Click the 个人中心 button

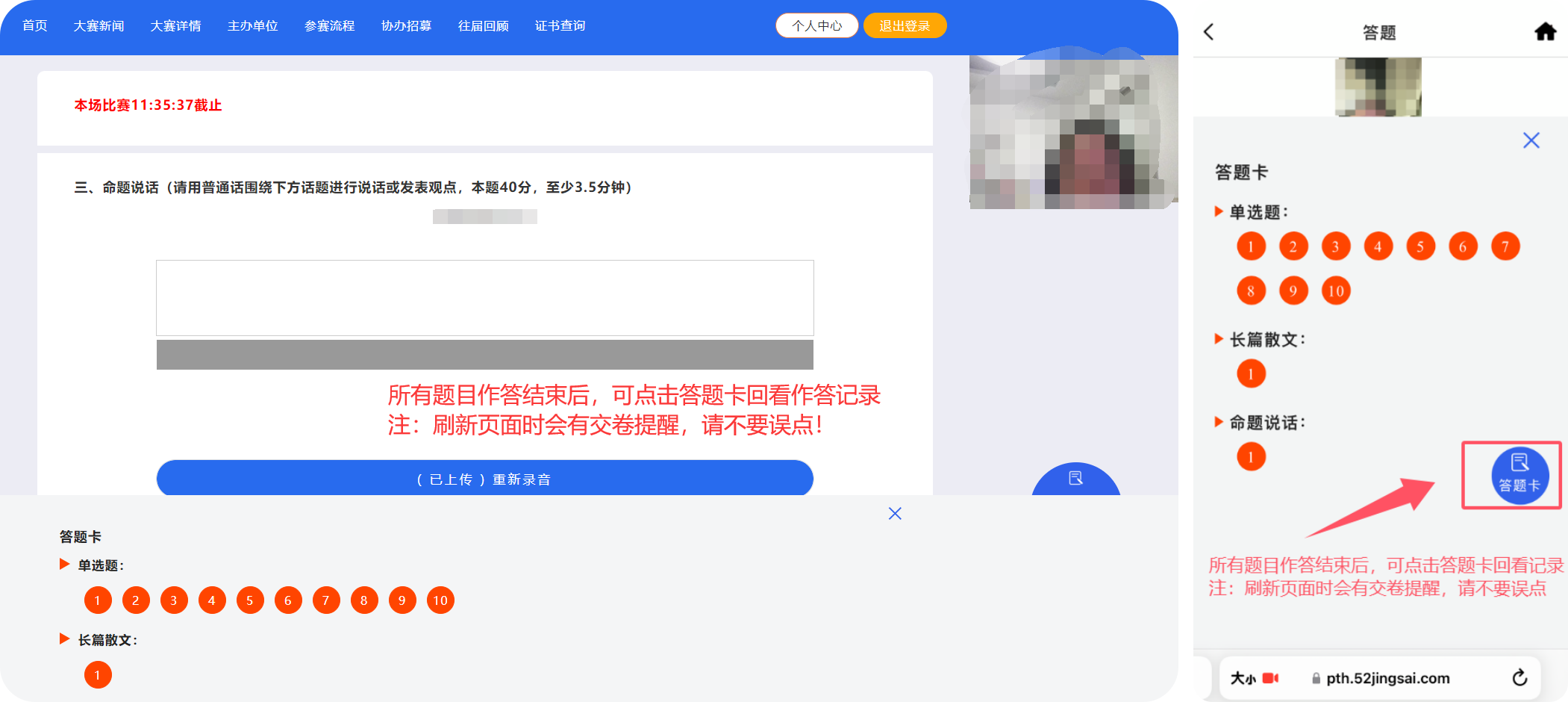click(x=816, y=26)
